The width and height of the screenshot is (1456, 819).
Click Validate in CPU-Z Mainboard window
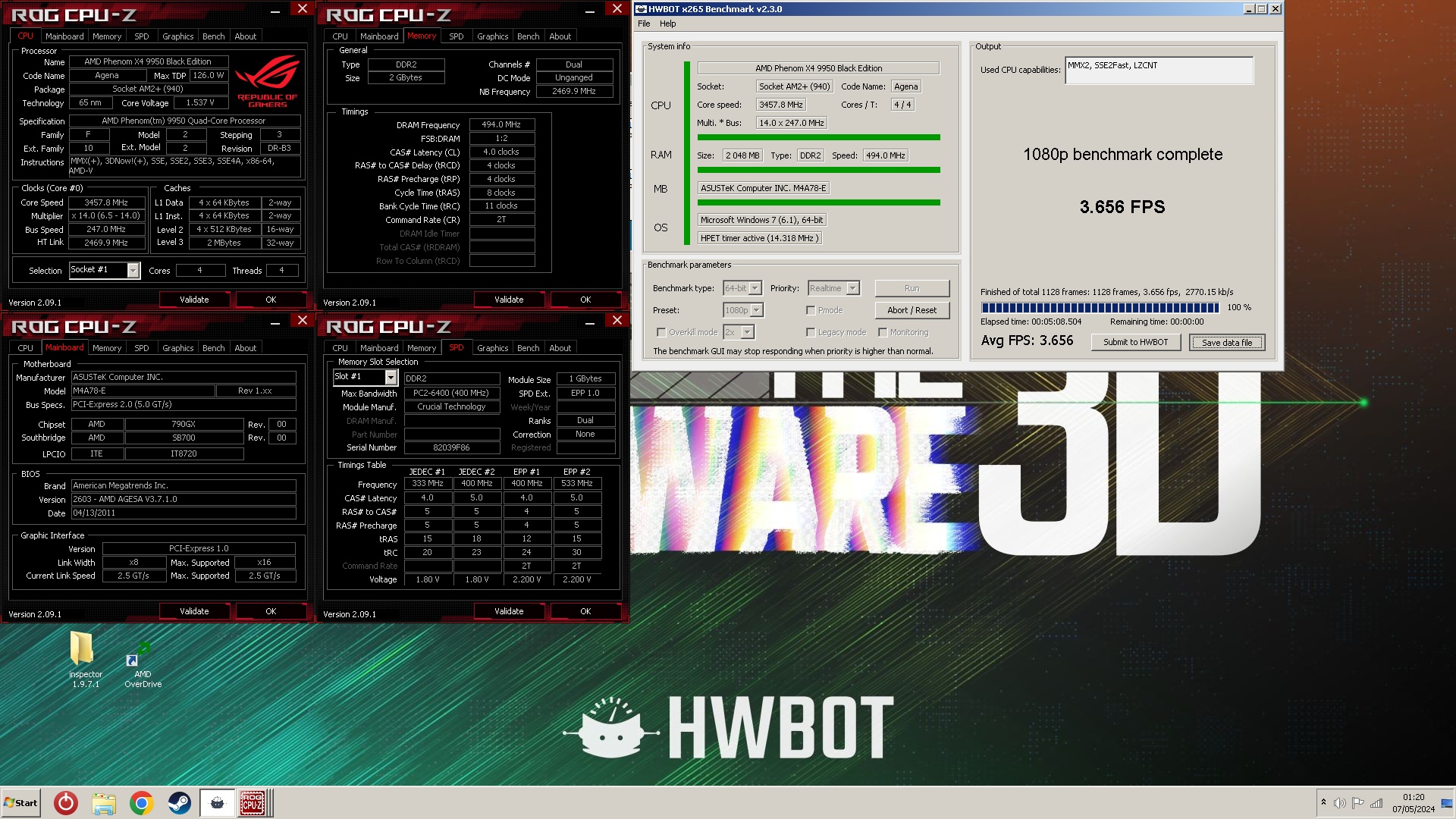click(x=194, y=611)
